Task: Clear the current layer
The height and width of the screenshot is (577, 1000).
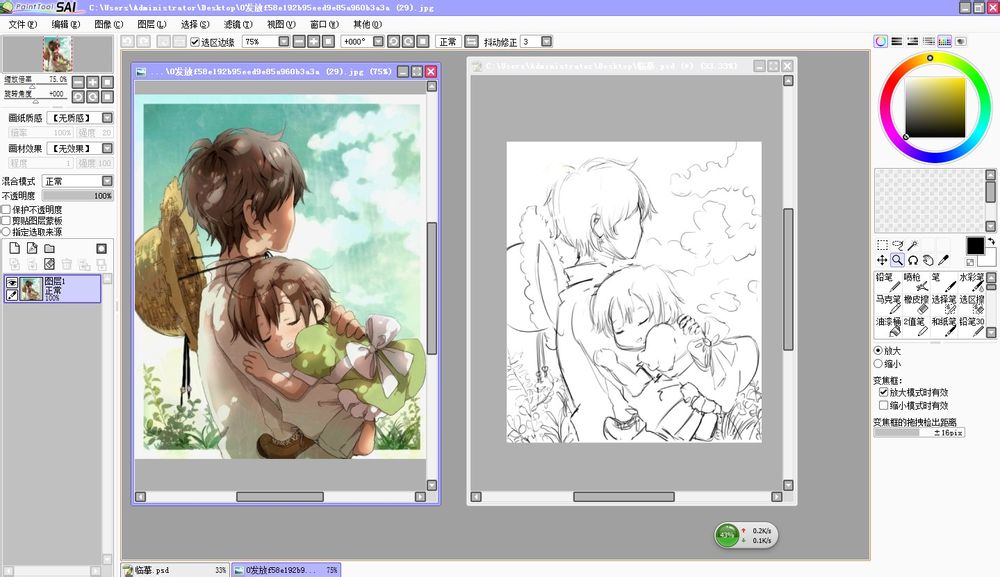Action: [49, 264]
